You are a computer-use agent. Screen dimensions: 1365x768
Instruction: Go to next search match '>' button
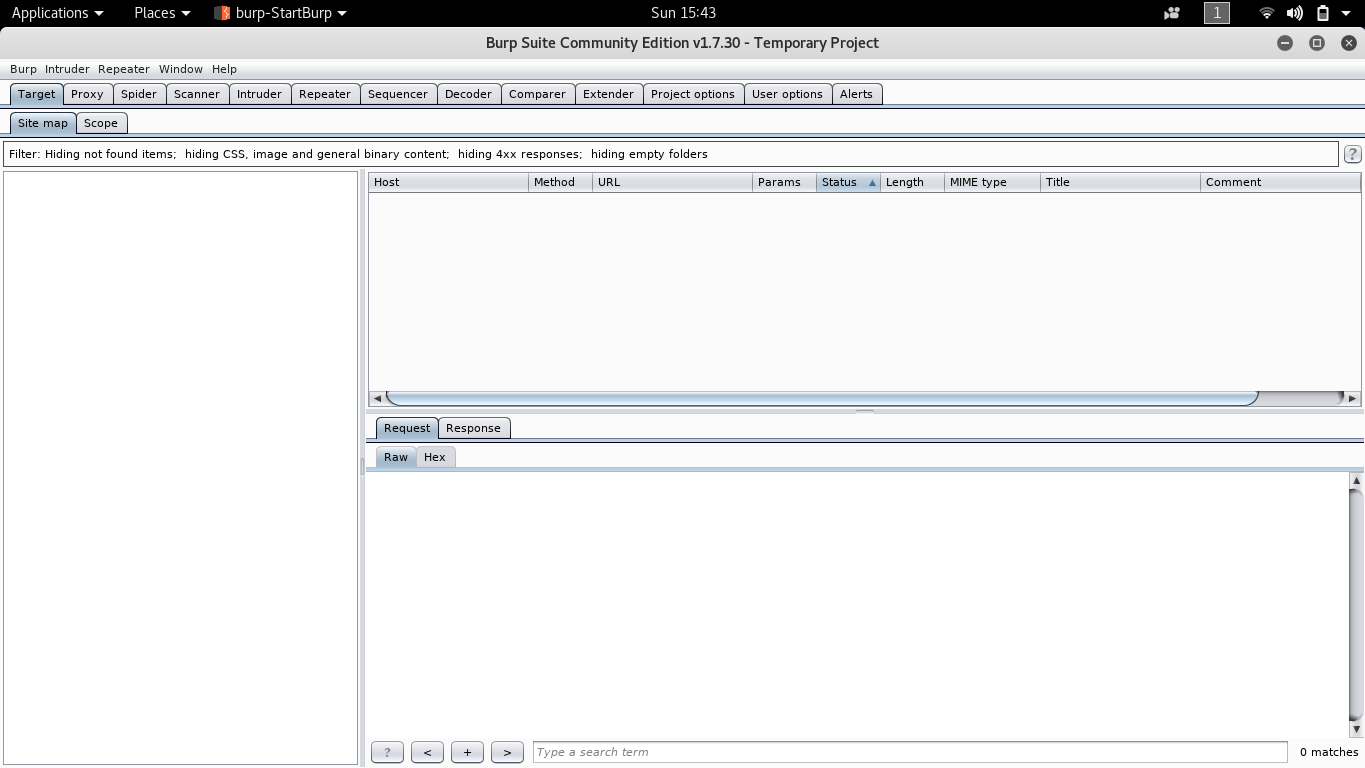(507, 752)
